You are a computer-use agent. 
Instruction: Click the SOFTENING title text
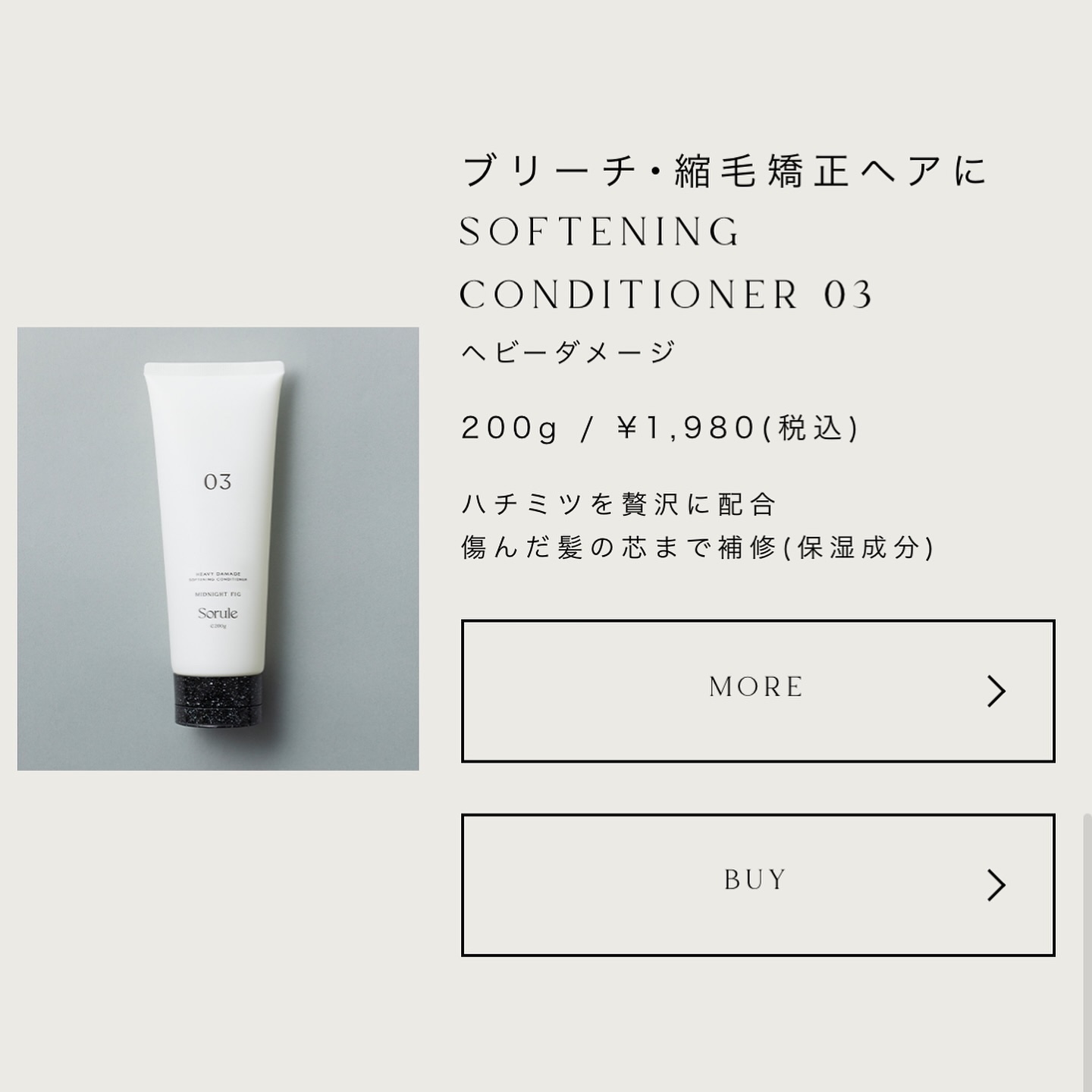tap(600, 232)
